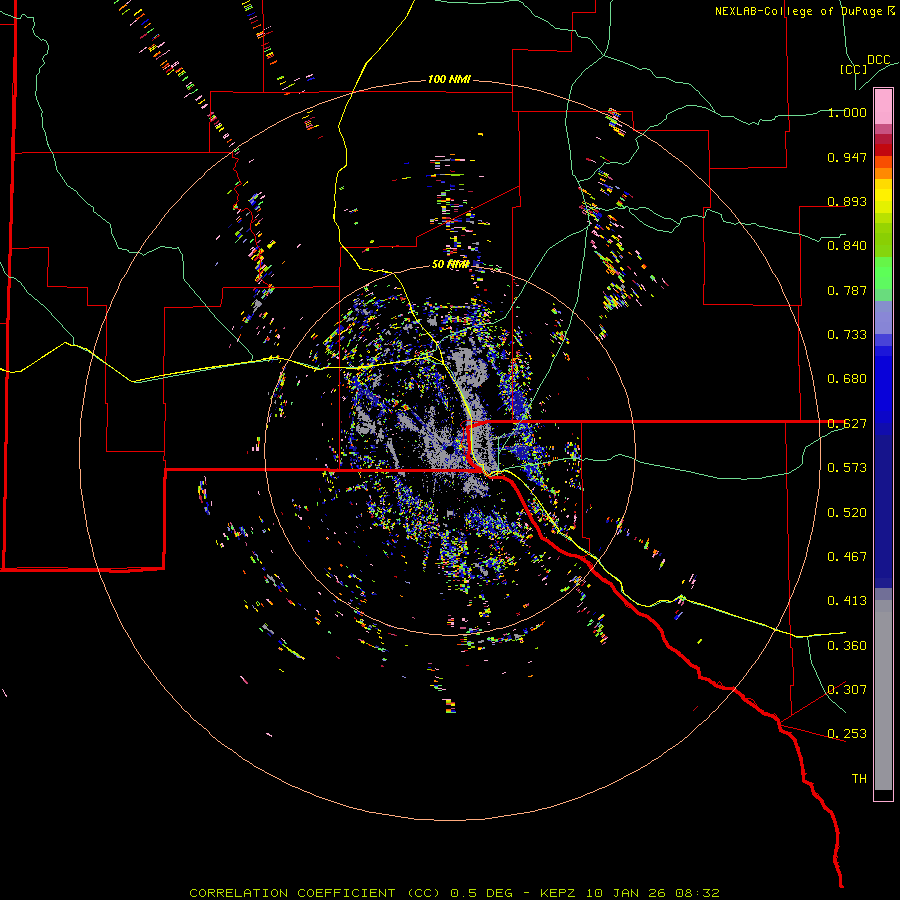Click the 100 NMI range ring label
Screen dimensions: 900x900
tap(449, 79)
